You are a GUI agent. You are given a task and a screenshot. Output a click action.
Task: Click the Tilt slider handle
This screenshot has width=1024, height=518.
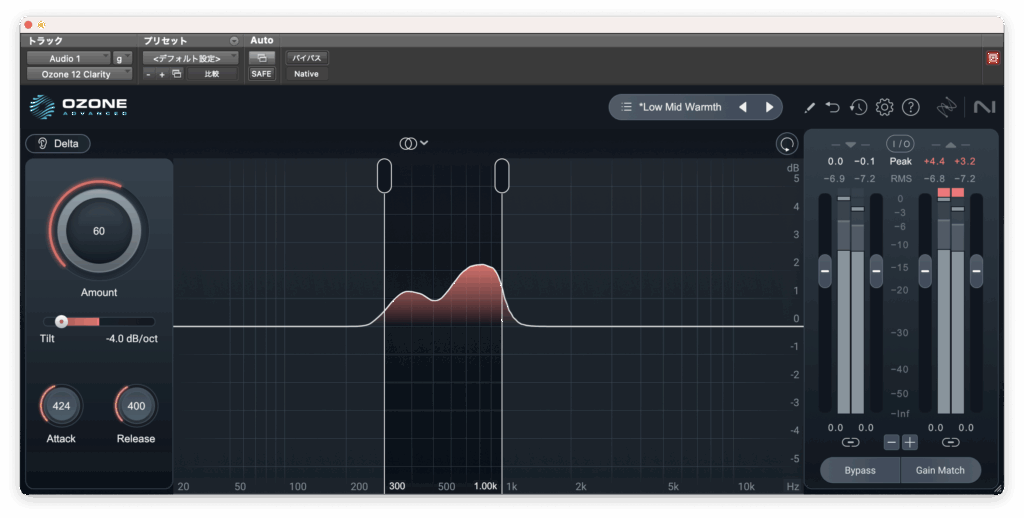(x=61, y=321)
